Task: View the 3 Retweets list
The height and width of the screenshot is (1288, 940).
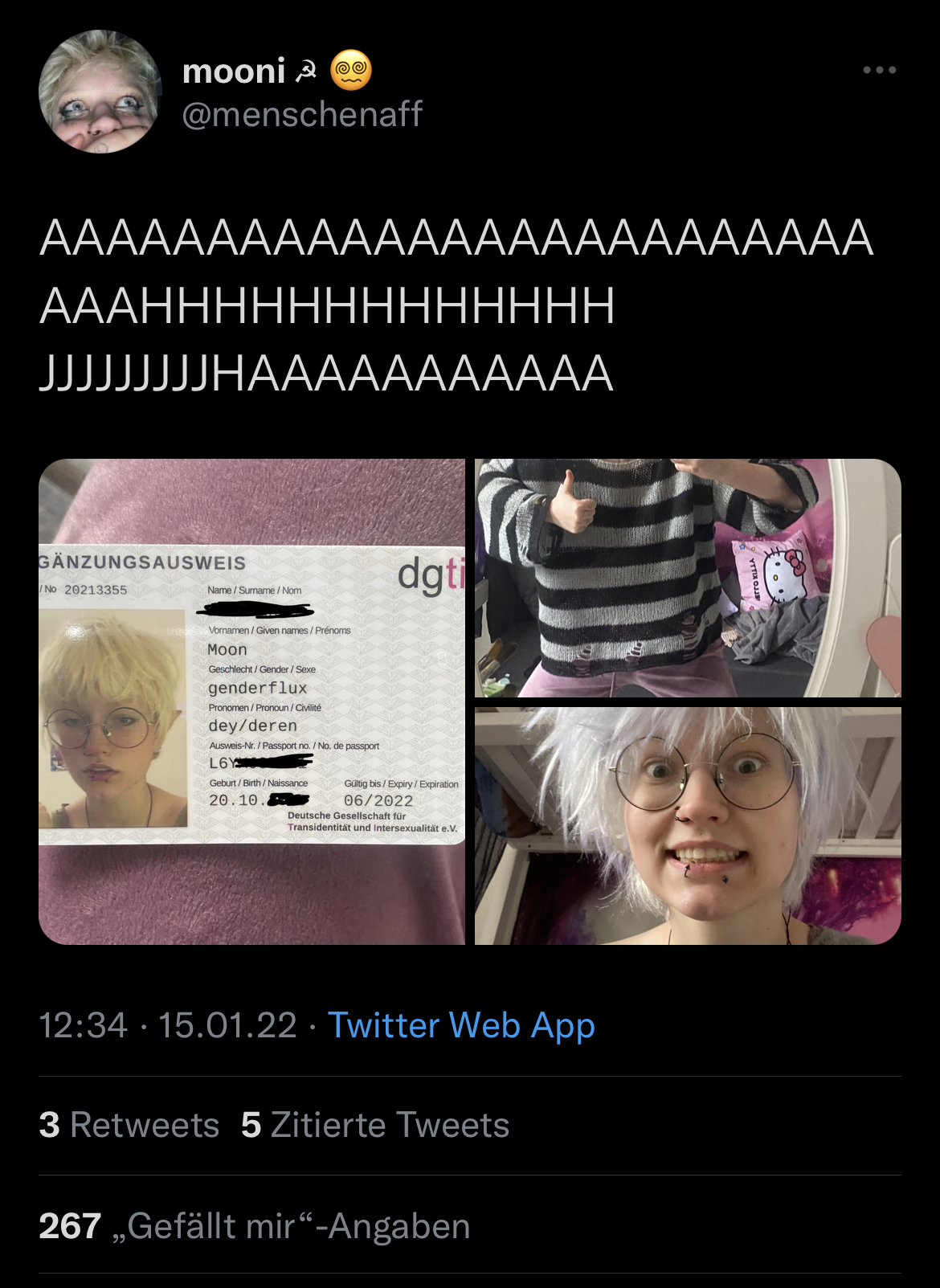Action: (129, 1125)
